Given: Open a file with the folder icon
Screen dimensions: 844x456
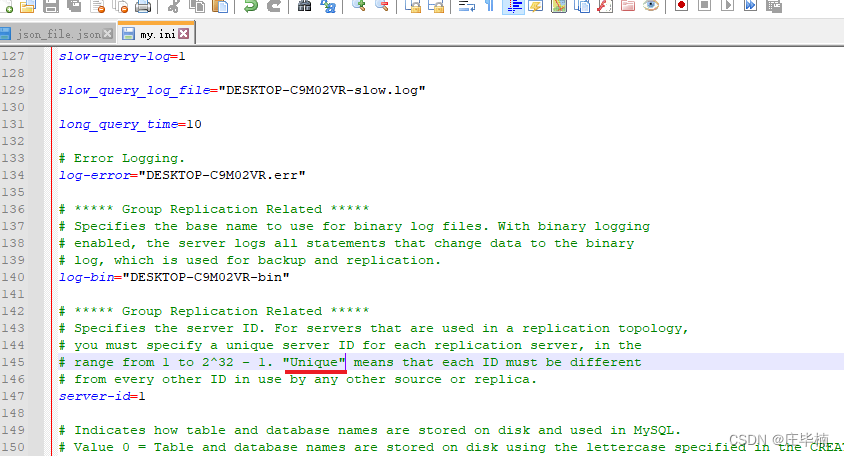Looking at the screenshot, I should (x=27, y=5).
